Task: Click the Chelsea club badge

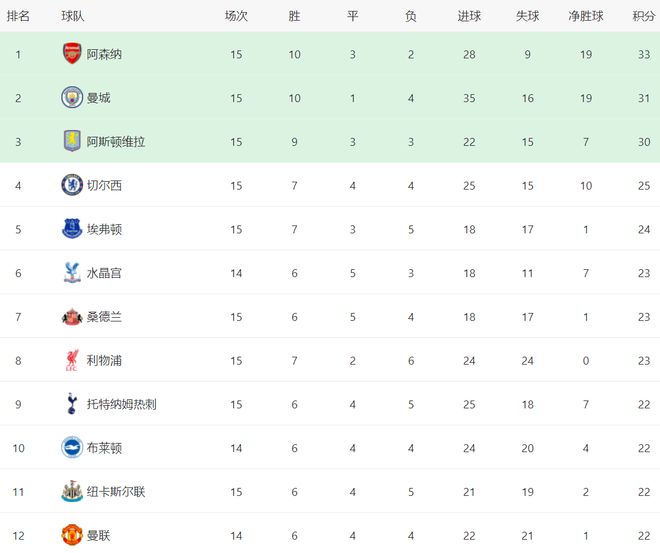Action: pyautogui.click(x=72, y=185)
